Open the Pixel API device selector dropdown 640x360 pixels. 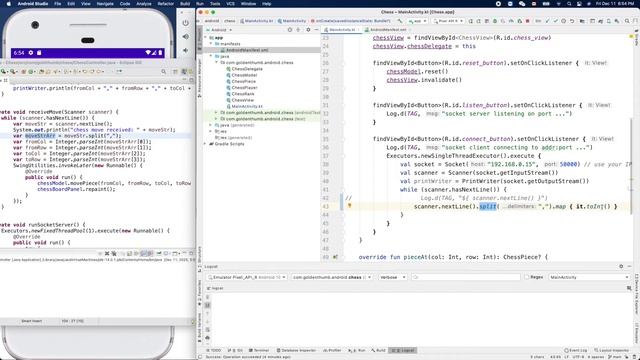click(x=448, y=21)
